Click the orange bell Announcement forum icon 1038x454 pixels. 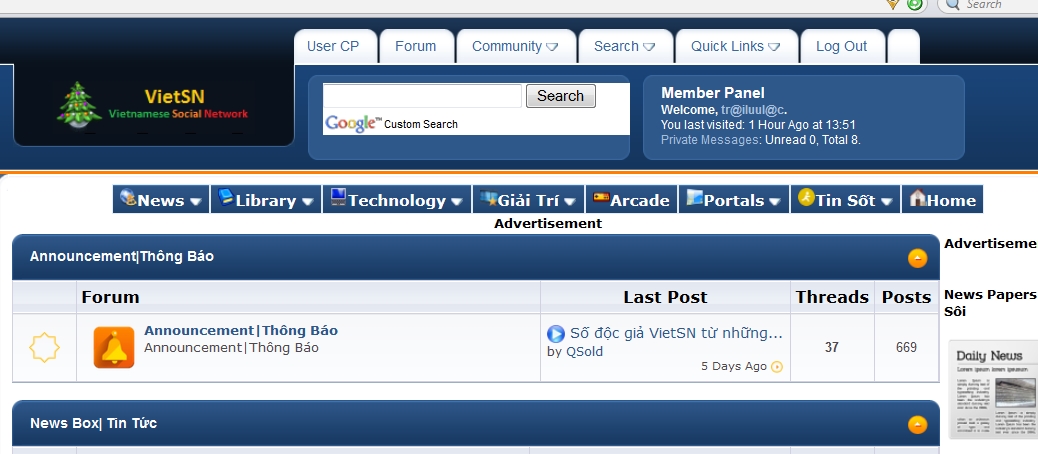pyautogui.click(x=113, y=347)
